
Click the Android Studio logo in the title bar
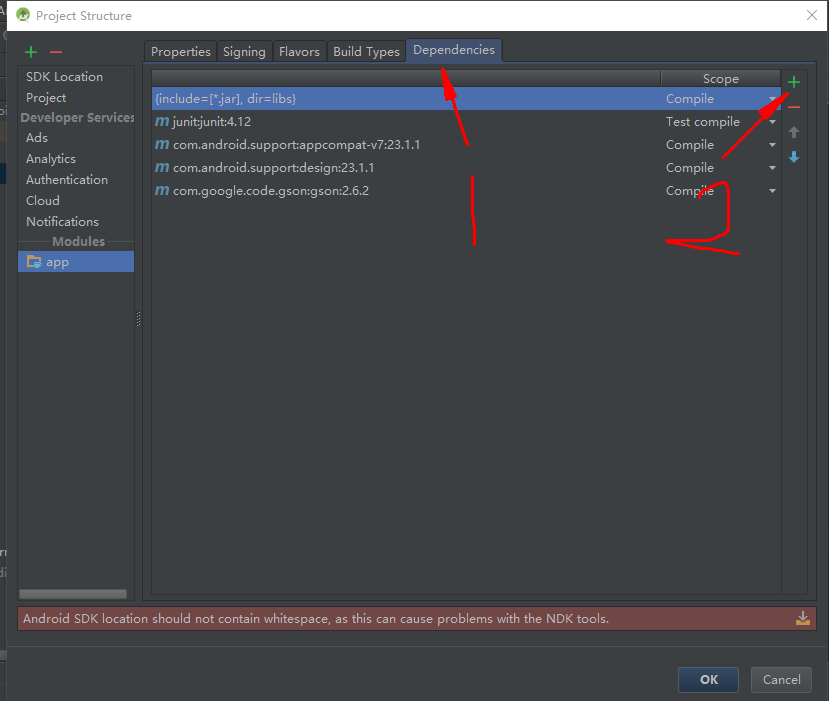(22, 15)
